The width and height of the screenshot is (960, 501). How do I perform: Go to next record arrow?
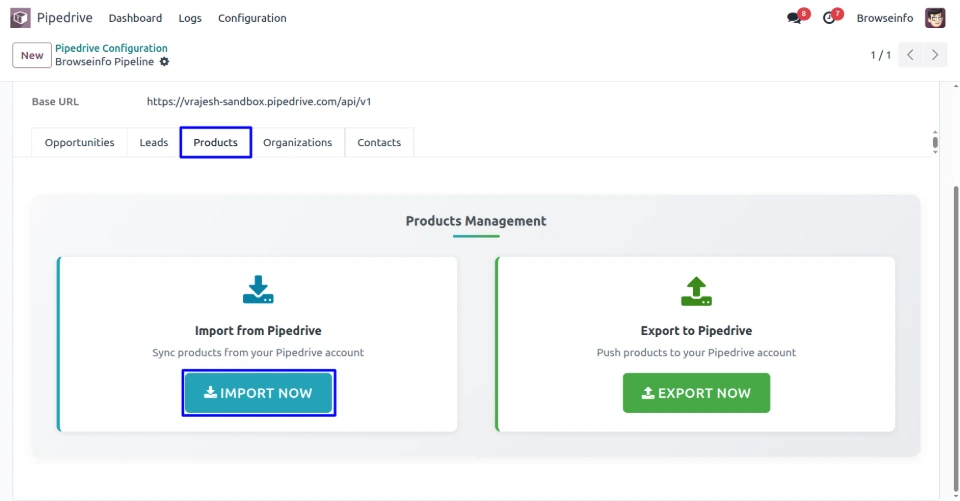[935, 55]
